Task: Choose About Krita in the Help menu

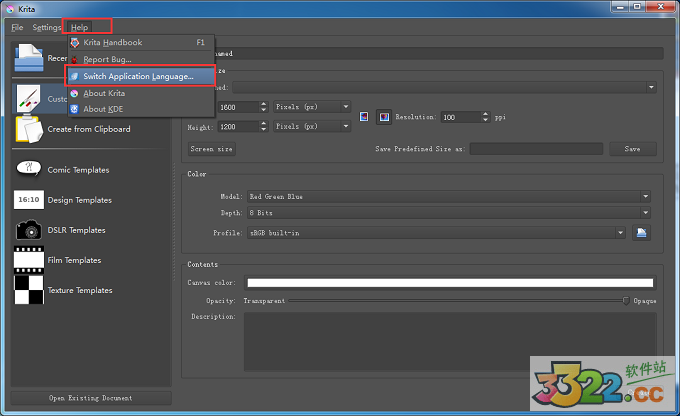Action: point(103,93)
